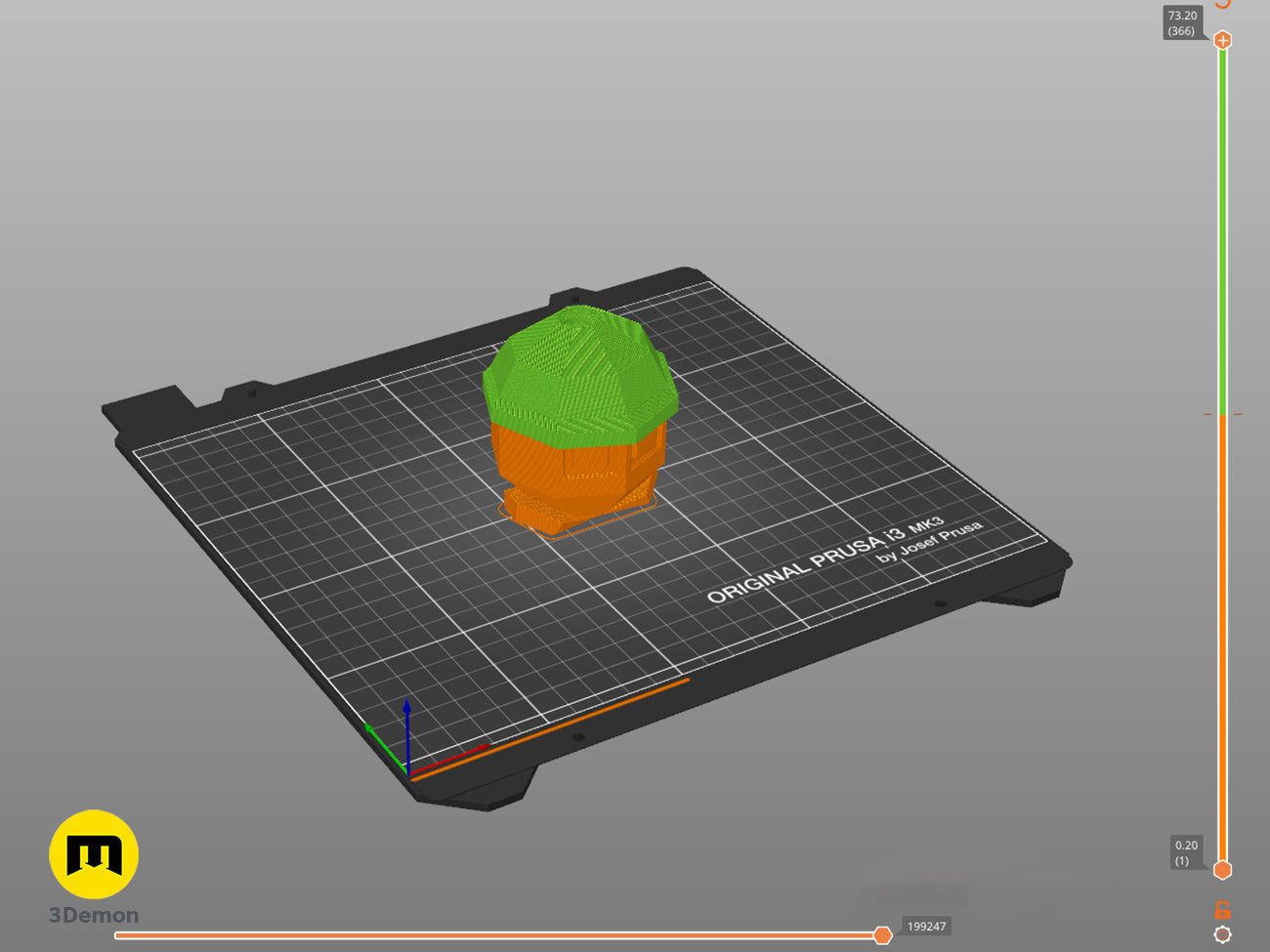
Task: Click the color change tick on vertical slider
Action: click(1222, 414)
